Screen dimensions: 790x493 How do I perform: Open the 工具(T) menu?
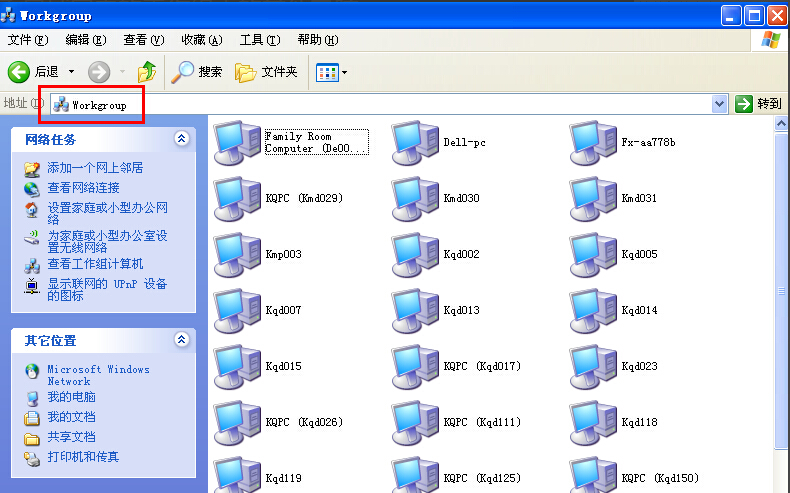(259, 40)
